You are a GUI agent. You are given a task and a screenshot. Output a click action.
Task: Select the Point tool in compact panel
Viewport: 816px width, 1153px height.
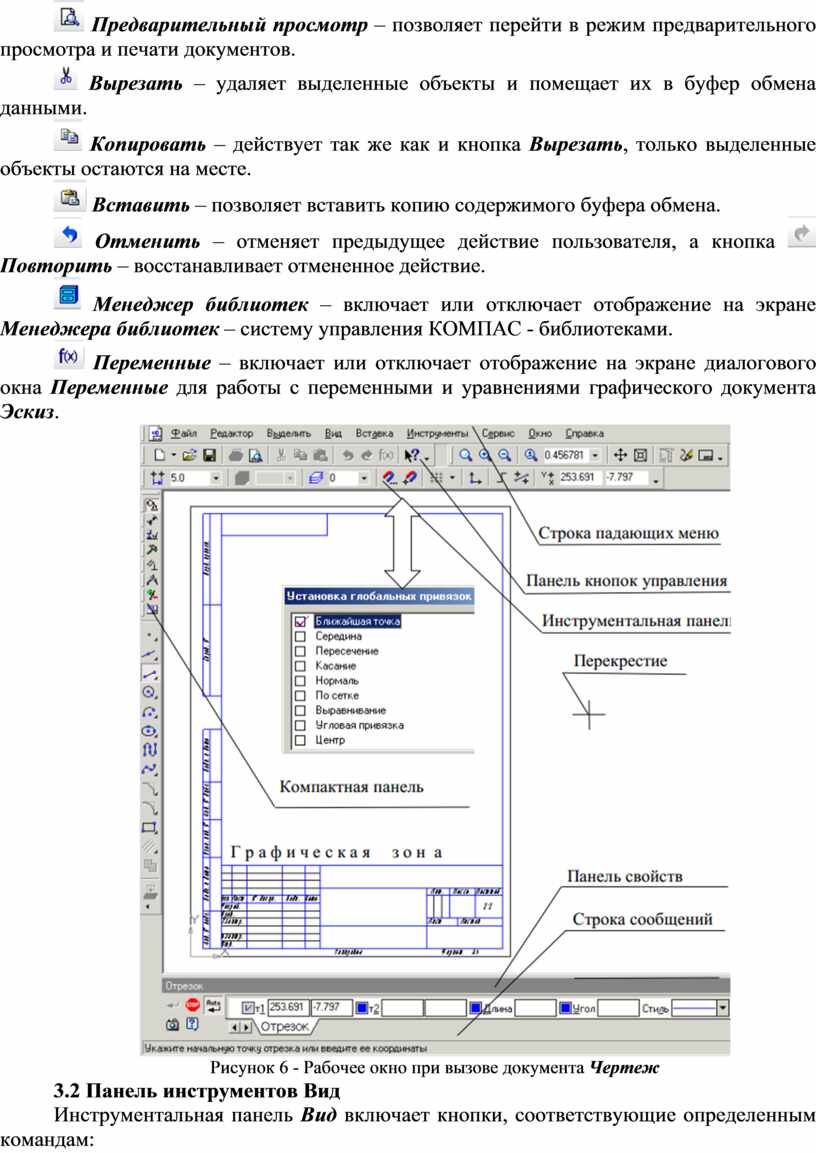150,635
